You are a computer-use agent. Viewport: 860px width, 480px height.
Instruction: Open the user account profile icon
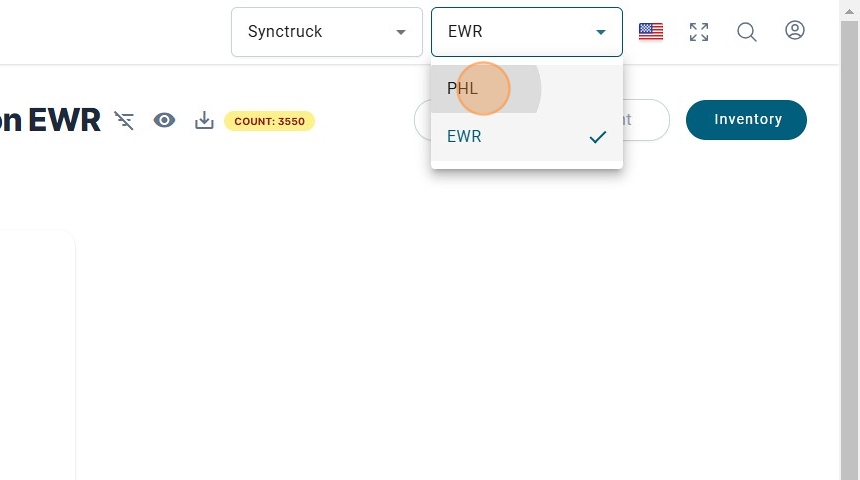click(795, 31)
